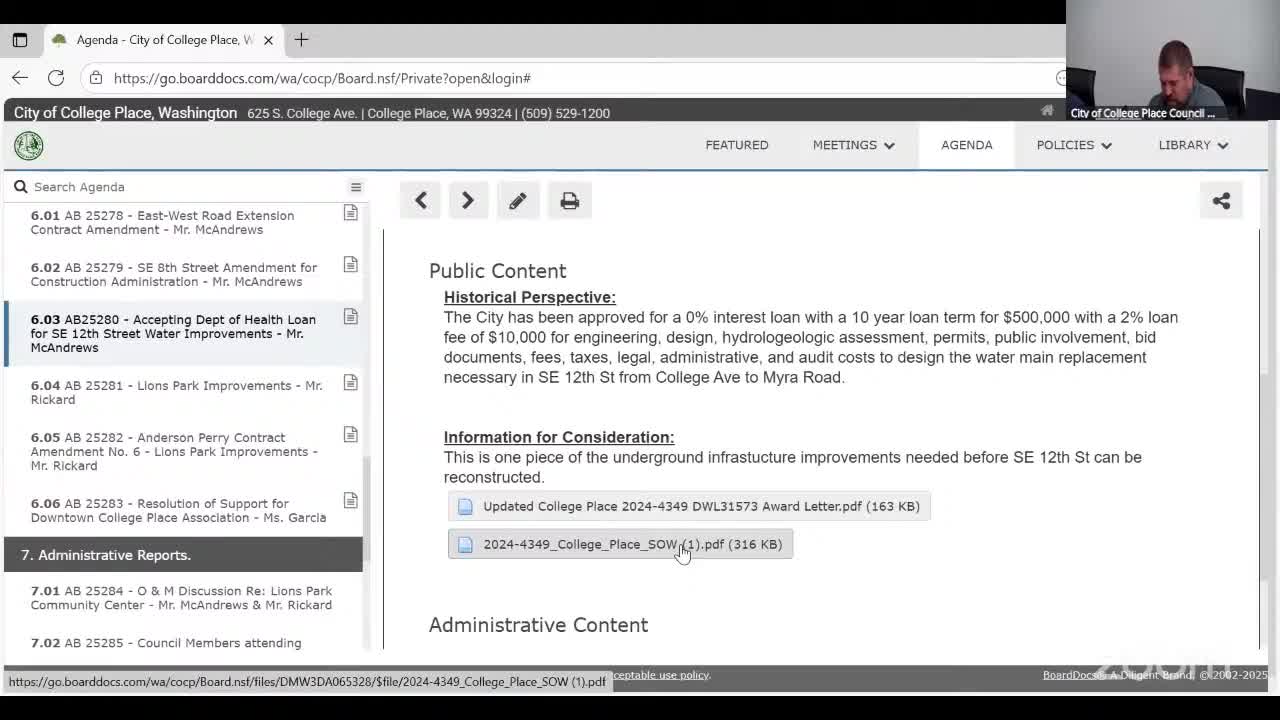
Task: Click the pencil edit icon
Action: [517, 201]
